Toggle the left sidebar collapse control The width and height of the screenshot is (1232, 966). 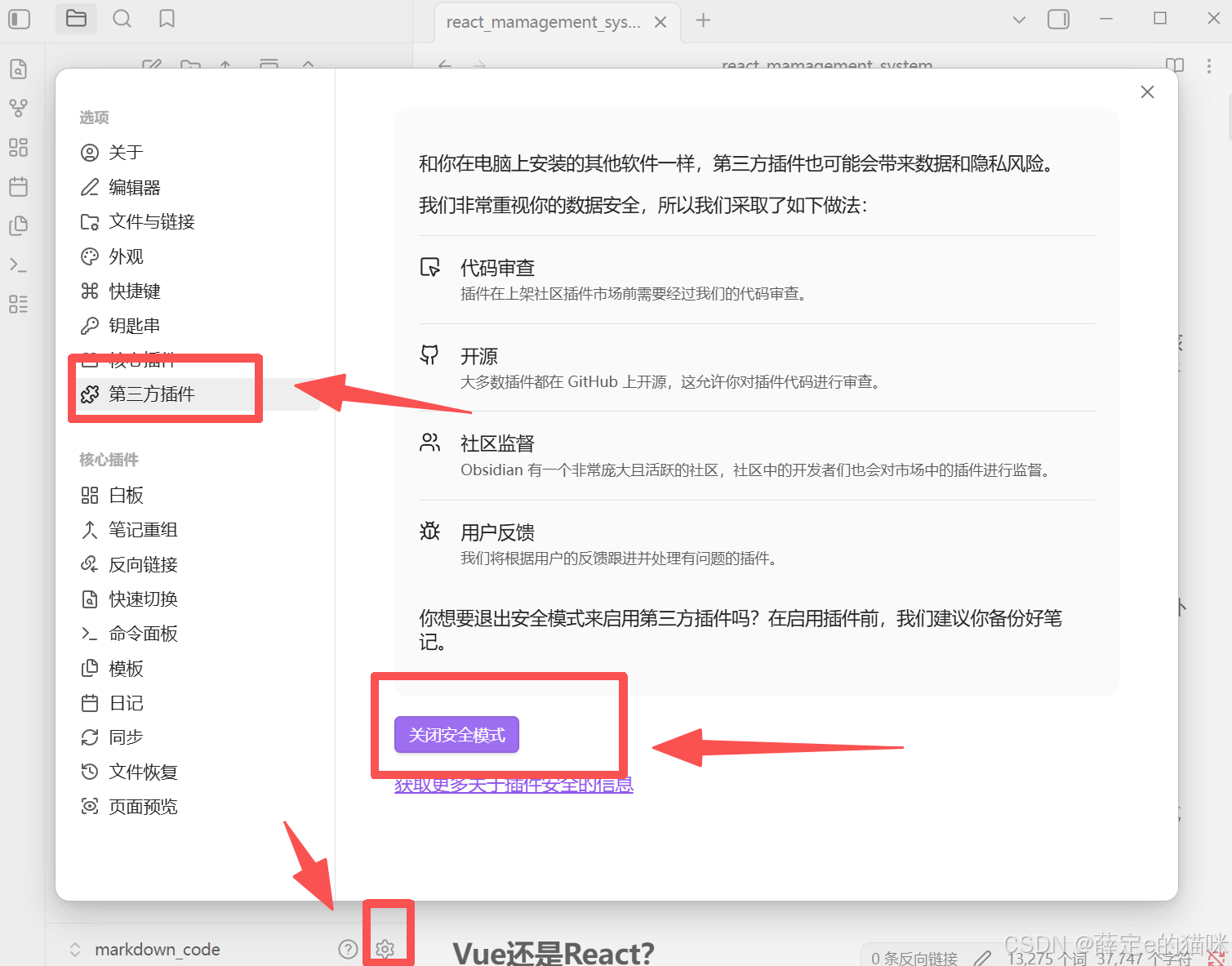tap(18, 18)
